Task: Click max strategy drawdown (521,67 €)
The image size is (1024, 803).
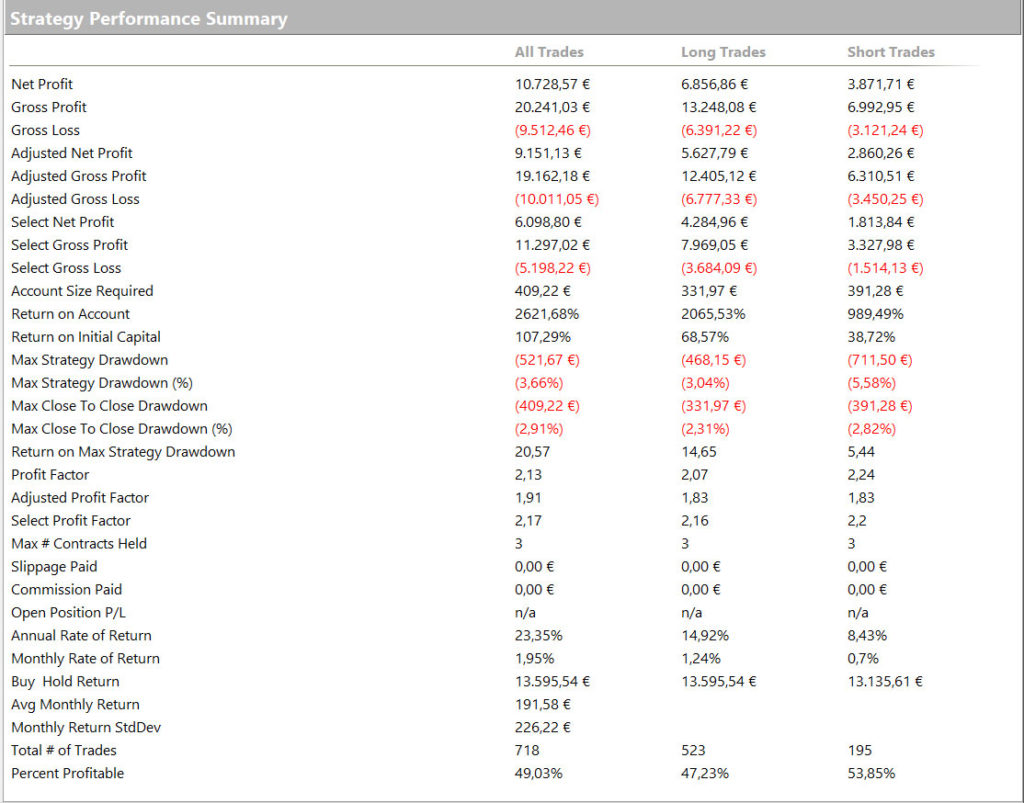Action: click(547, 360)
